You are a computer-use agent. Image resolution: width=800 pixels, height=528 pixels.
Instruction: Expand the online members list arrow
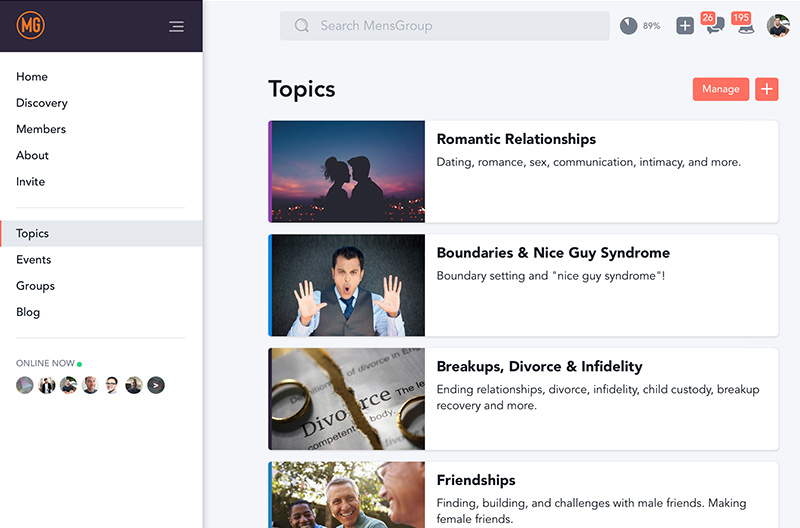[x=156, y=385]
